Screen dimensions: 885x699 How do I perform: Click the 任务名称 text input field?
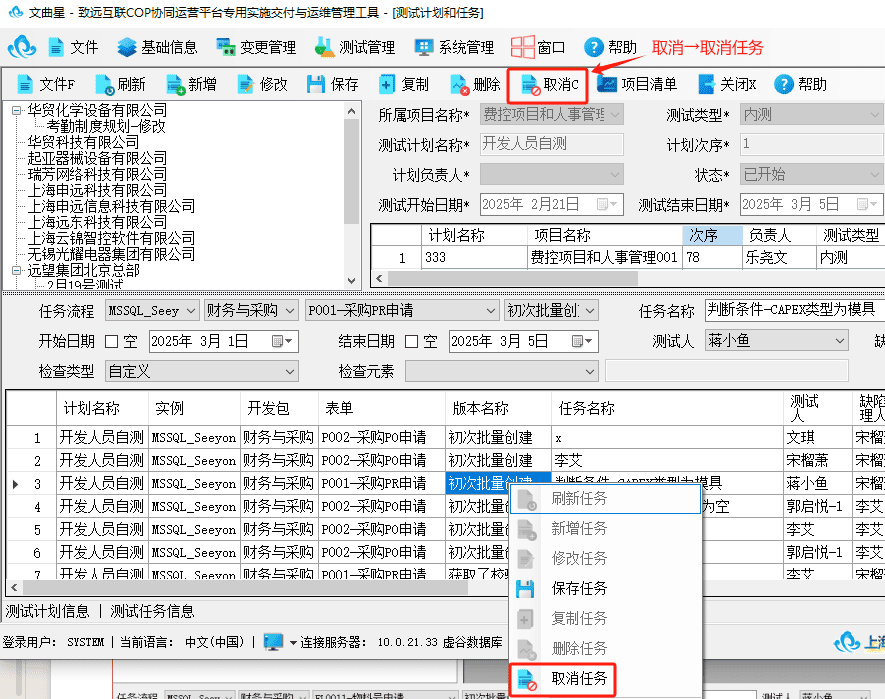point(795,310)
